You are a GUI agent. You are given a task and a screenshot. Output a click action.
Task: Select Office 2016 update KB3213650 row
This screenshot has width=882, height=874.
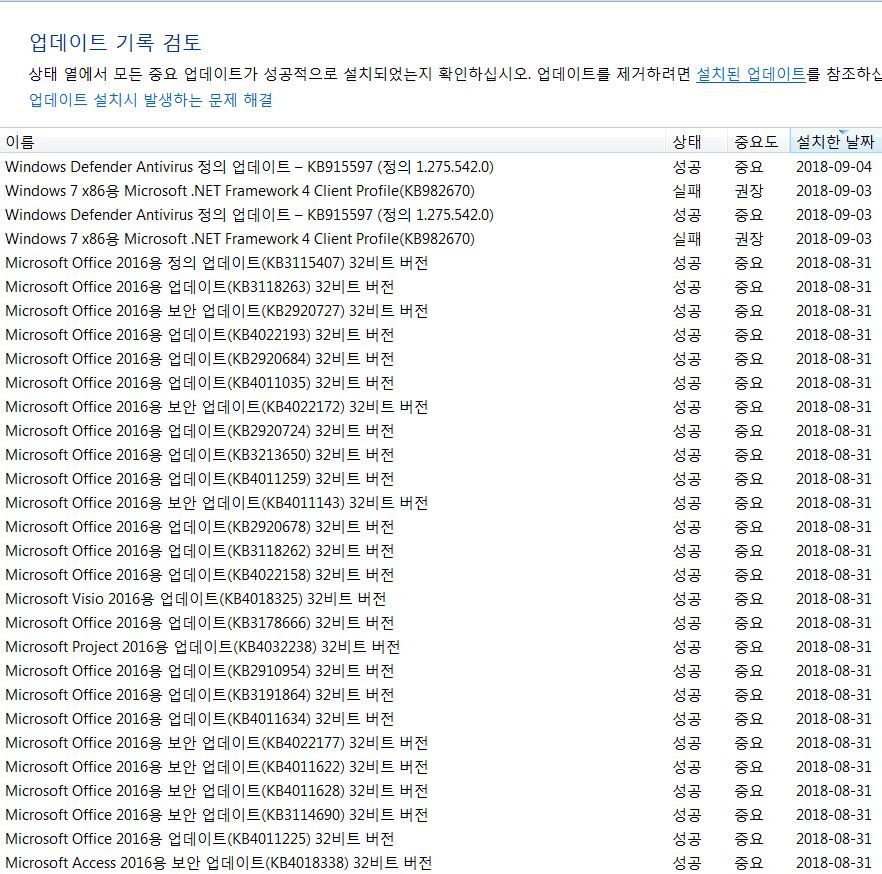(x=441, y=455)
